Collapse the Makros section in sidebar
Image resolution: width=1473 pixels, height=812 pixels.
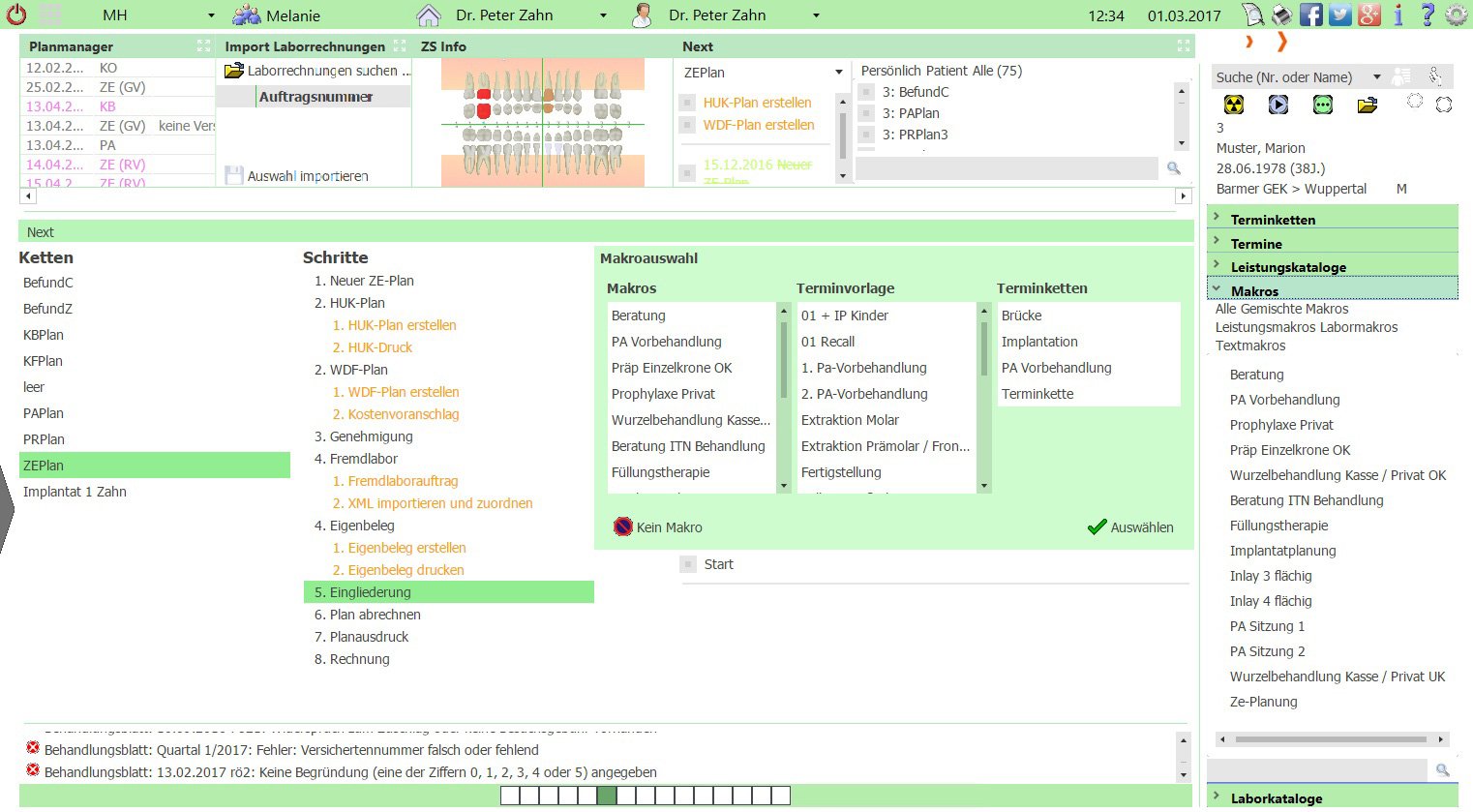click(1332, 288)
